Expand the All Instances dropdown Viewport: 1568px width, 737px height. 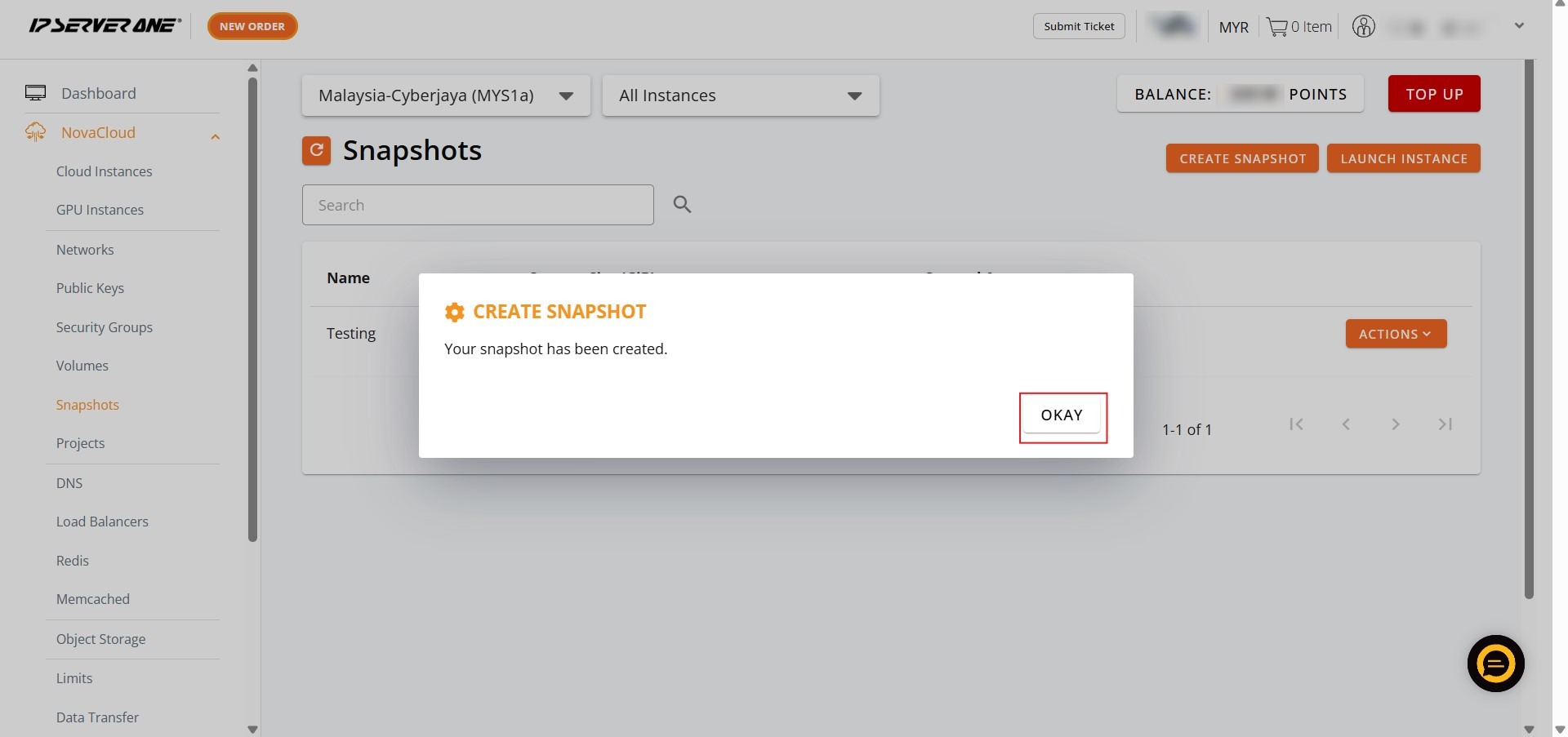[740, 95]
